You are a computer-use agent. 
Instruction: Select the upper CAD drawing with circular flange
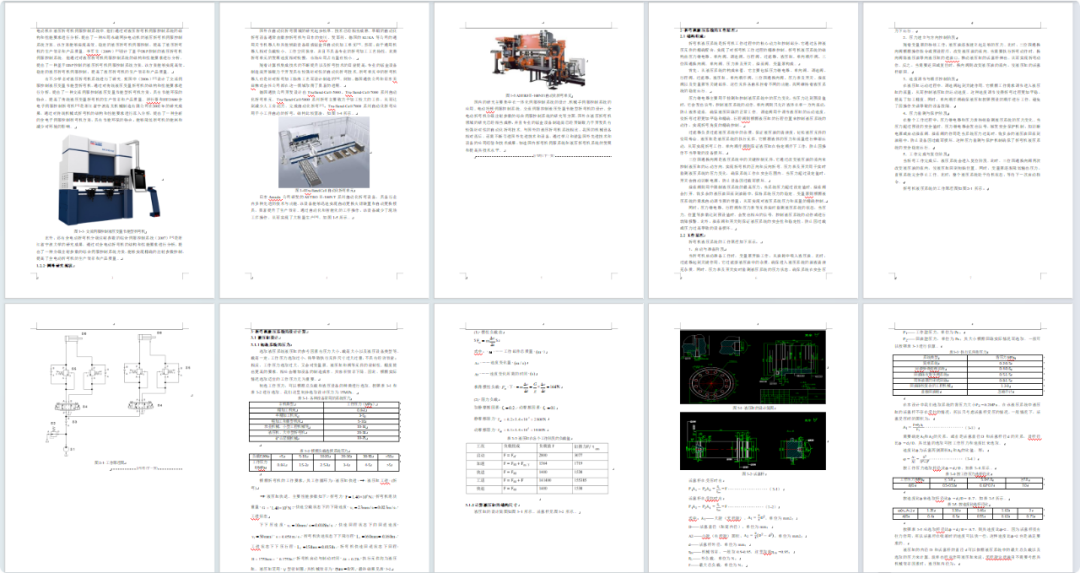pyautogui.click(x=752, y=368)
